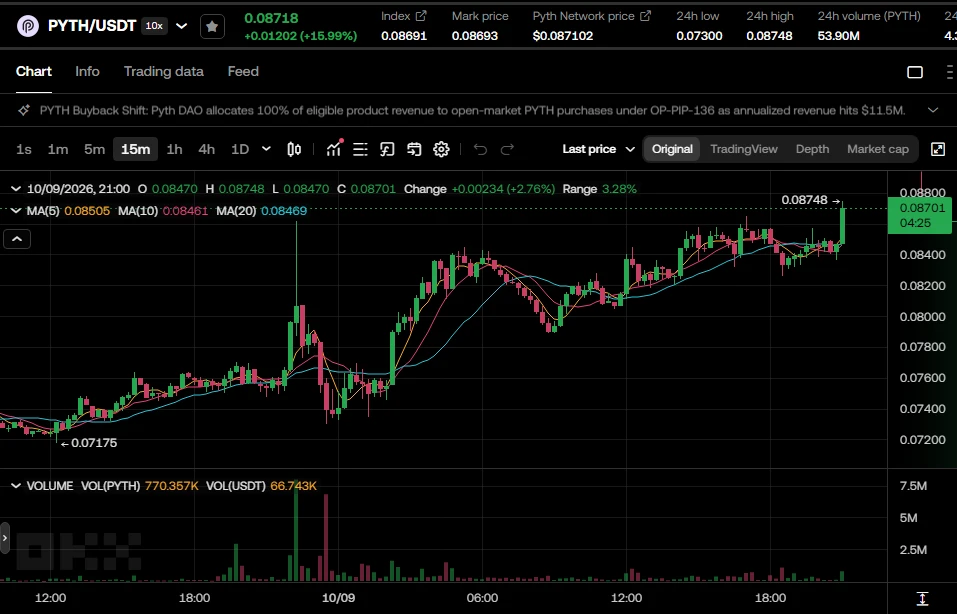Switch to the Trading data tab

(164, 71)
